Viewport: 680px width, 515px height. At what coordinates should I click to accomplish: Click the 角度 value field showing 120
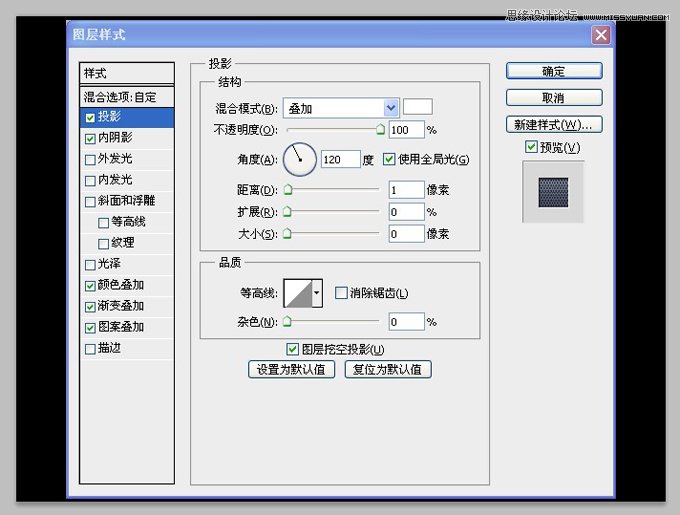tap(341, 160)
